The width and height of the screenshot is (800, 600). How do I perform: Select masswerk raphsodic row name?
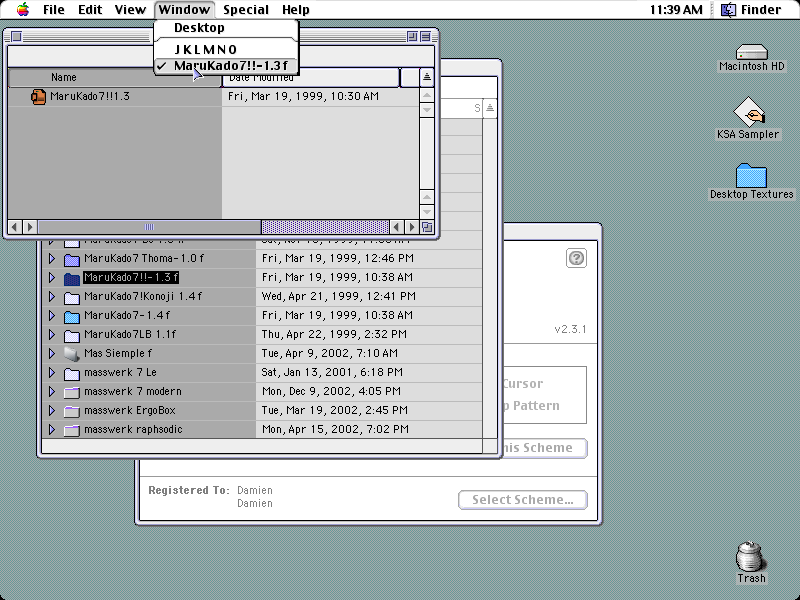(x=133, y=430)
